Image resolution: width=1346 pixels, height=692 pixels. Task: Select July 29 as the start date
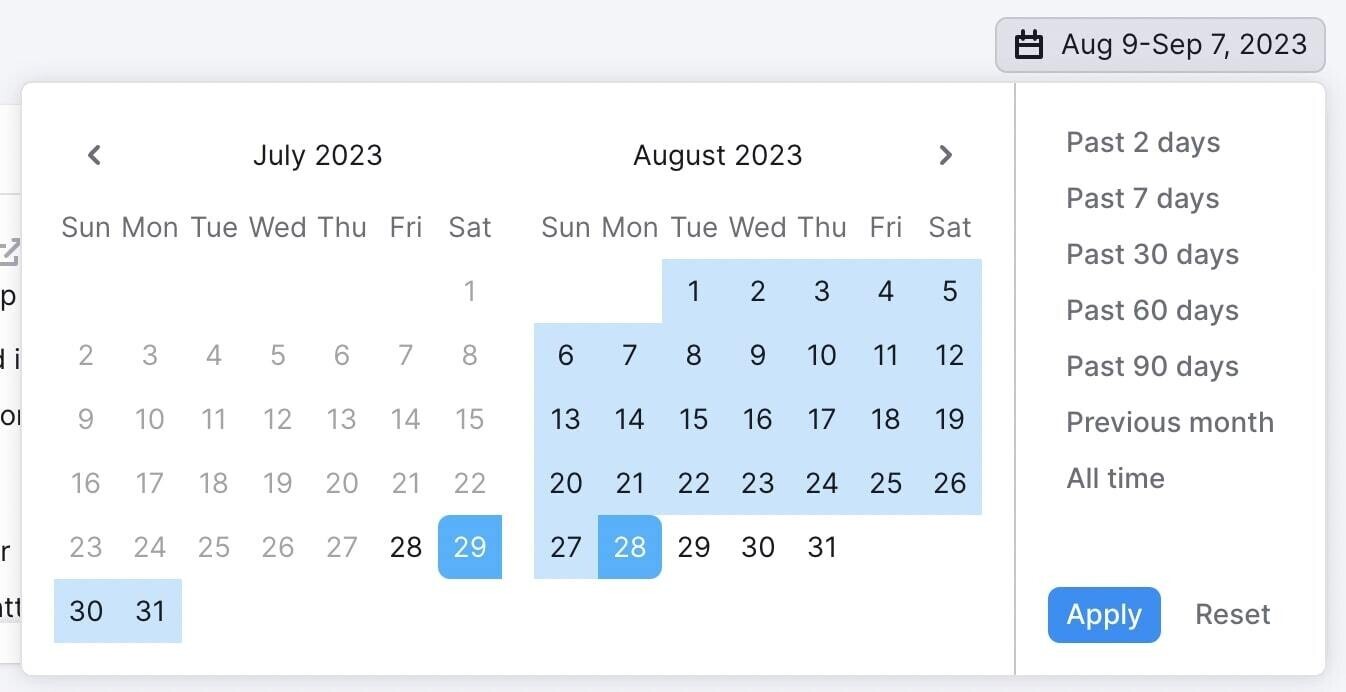470,547
